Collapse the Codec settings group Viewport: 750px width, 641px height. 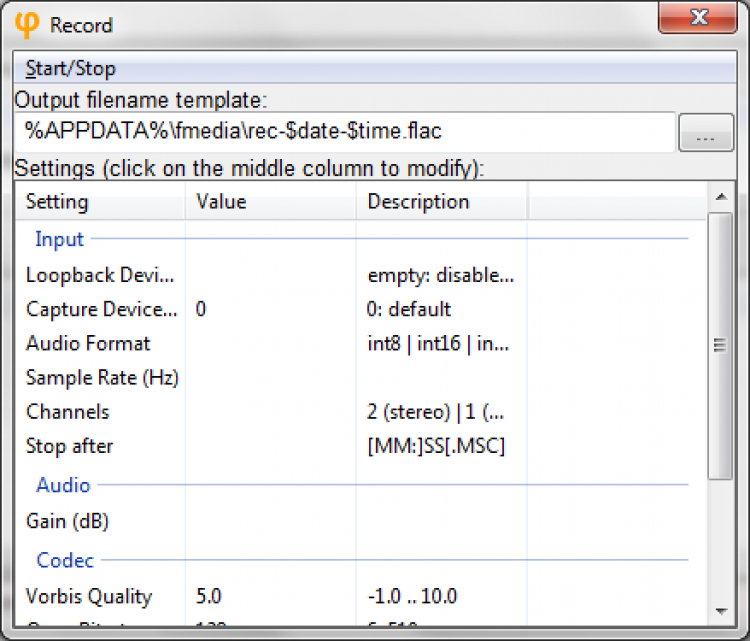[x=66, y=559]
